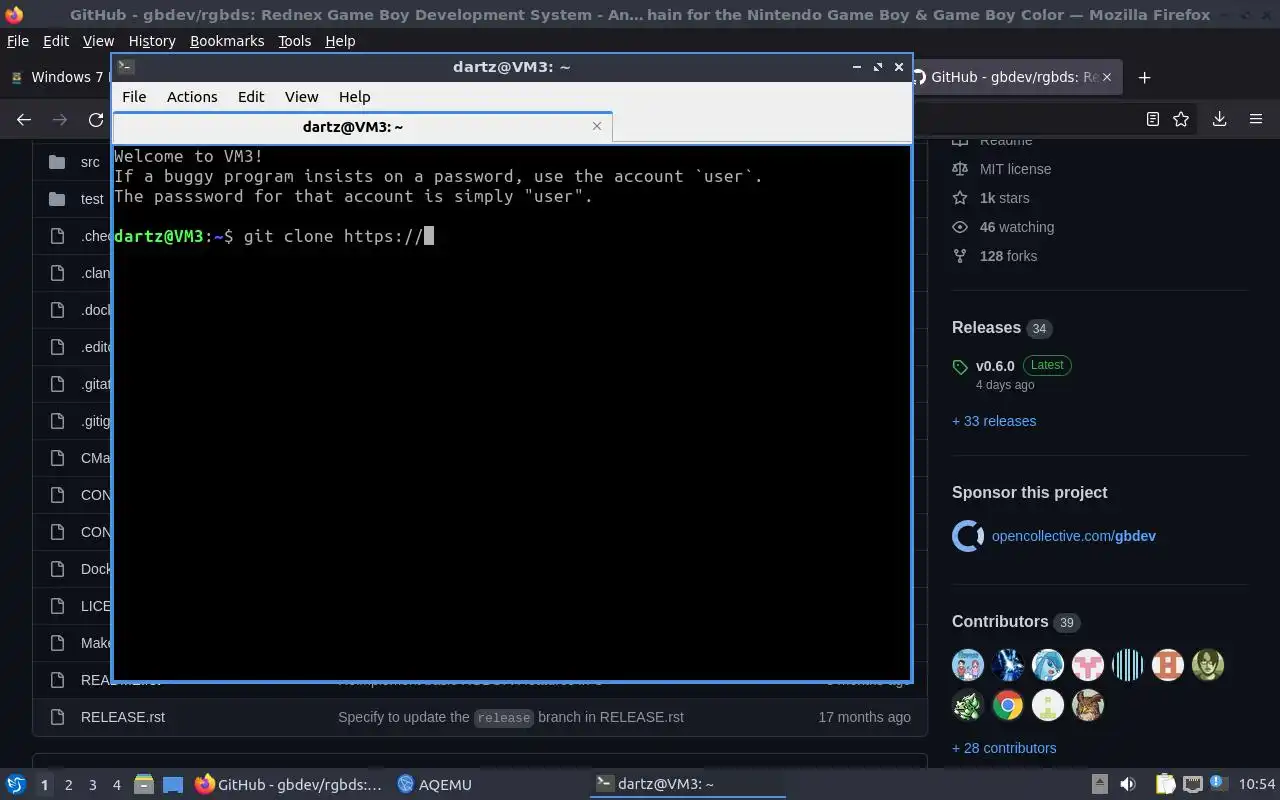The width and height of the screenshot is (1280, 800).
Task: Switch to workspace 2
Action: pos(68,785)
